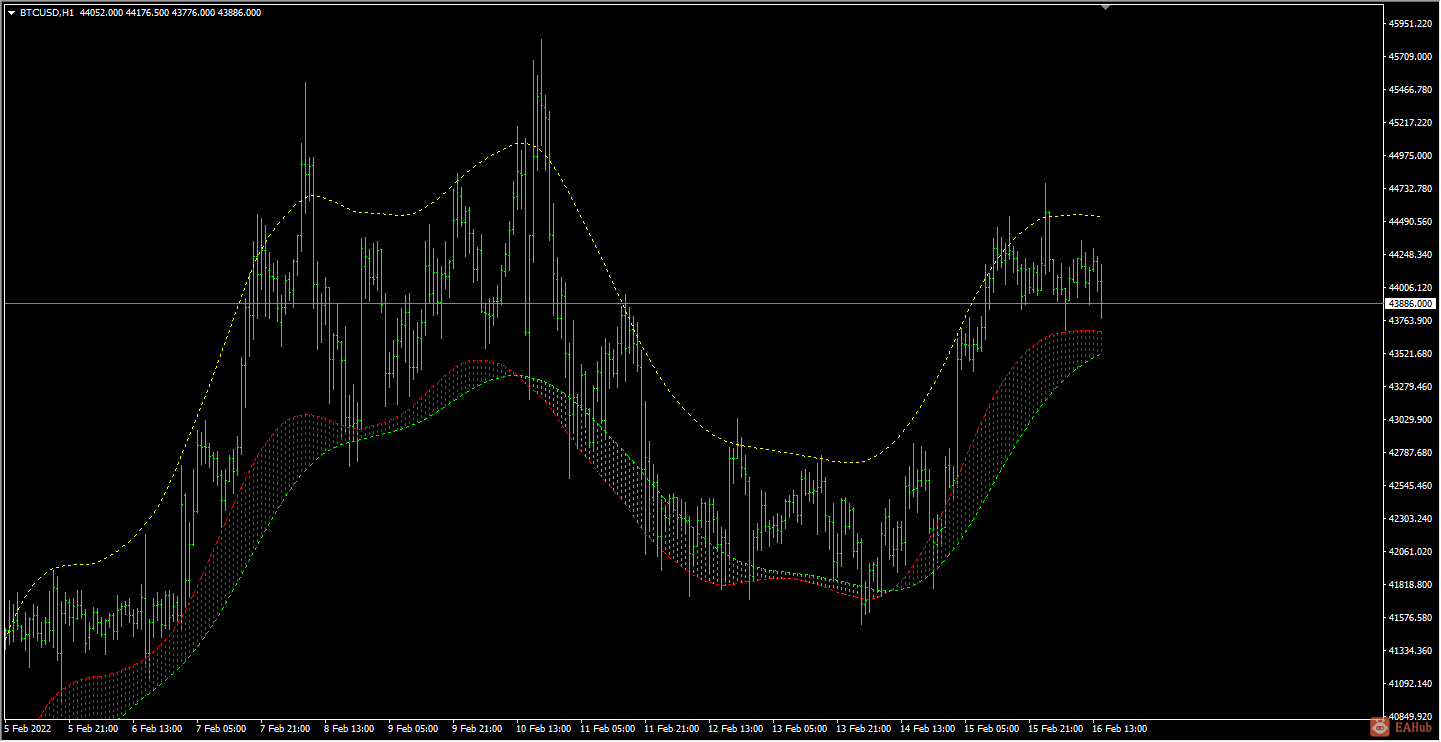Click price scale value 42787.680
The width and height of the screenshot is (1441, 742).
click(x=1410, y=453)
